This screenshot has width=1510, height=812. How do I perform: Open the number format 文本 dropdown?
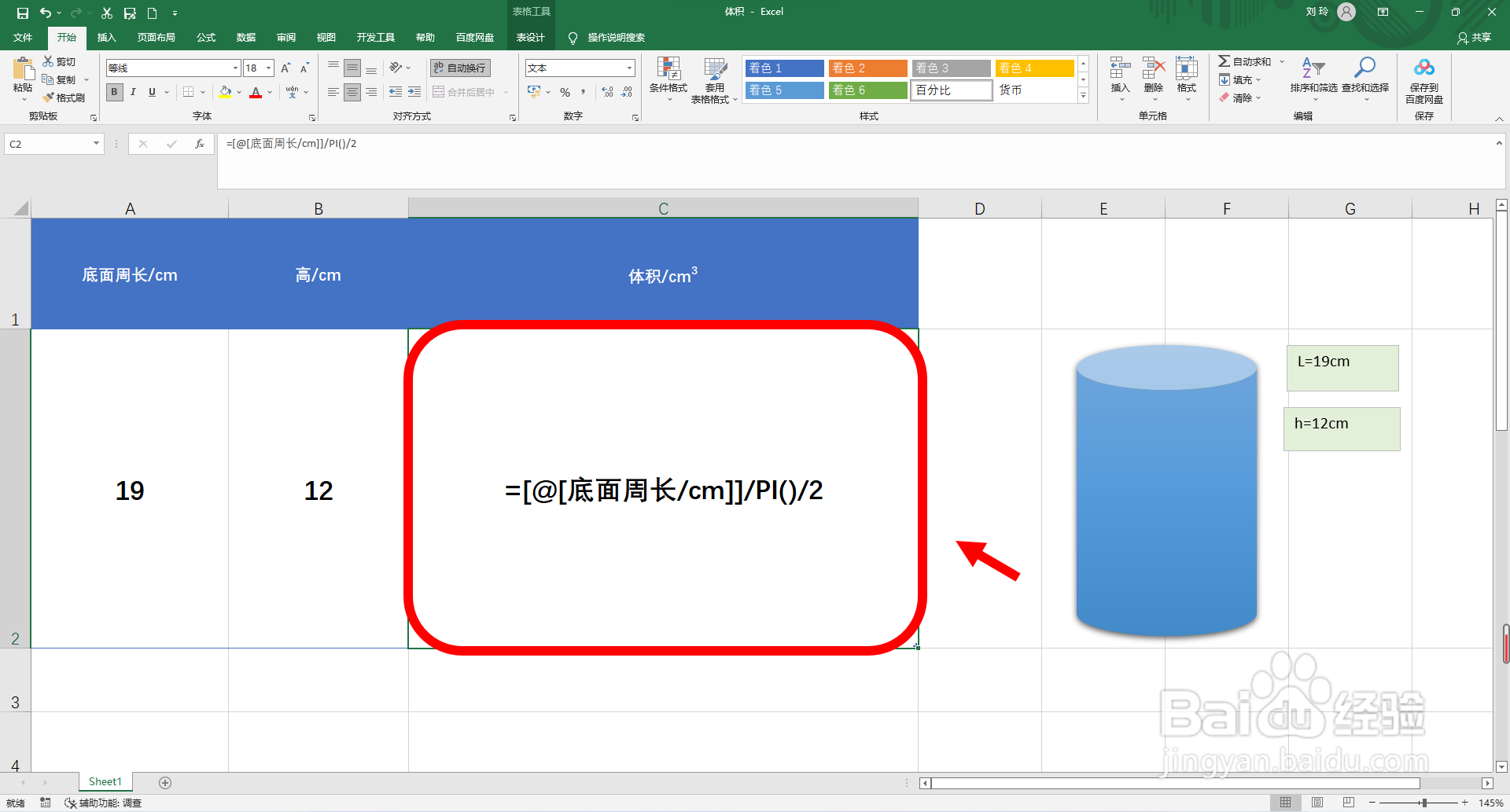pyautogui.click(x=629, y=68)
